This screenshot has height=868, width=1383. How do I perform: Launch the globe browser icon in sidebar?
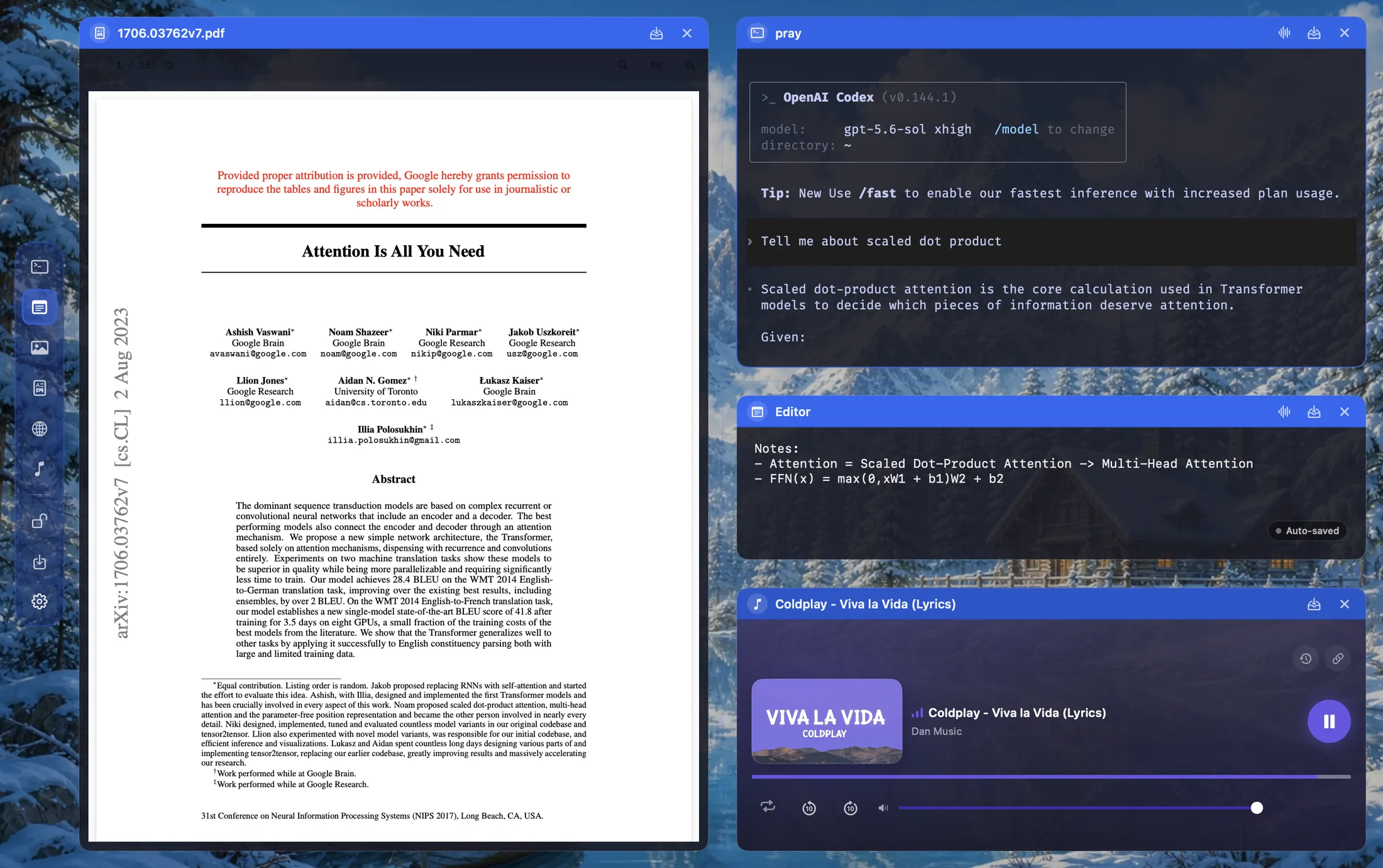pyautogui.click(x=40, y=429)
